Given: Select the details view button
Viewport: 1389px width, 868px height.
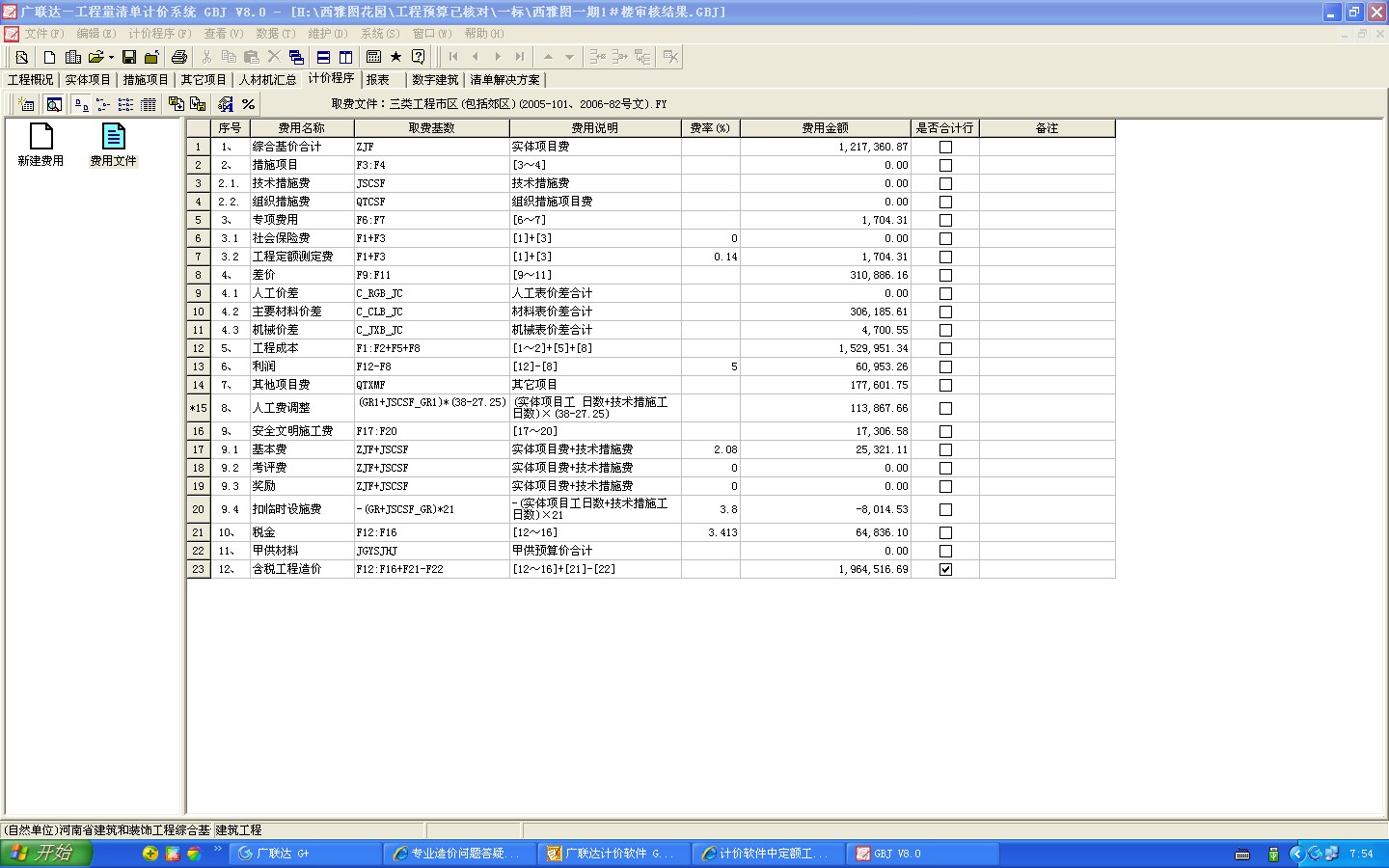Looking at the screenshot, I should click(149, 104).
